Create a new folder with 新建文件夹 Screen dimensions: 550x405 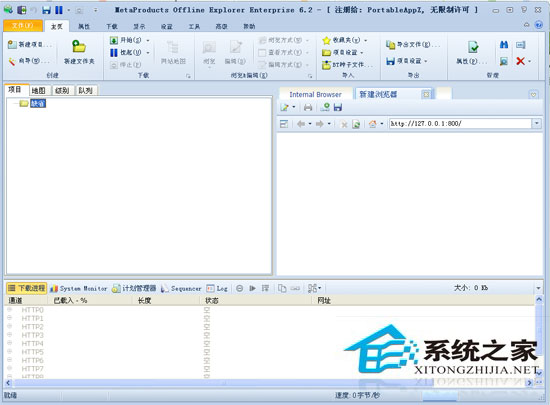click(x=79, y=52)
